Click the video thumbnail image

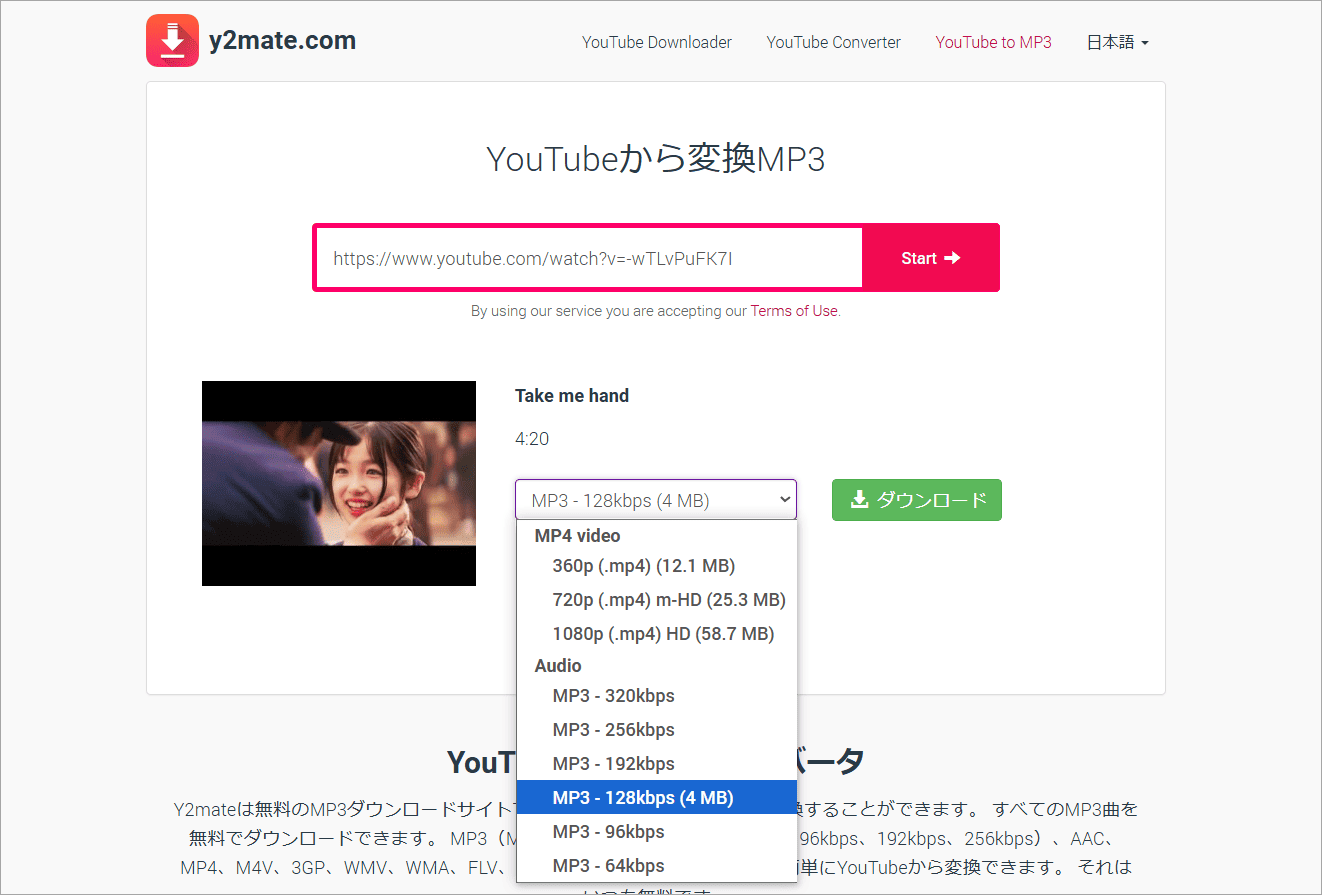339,483
